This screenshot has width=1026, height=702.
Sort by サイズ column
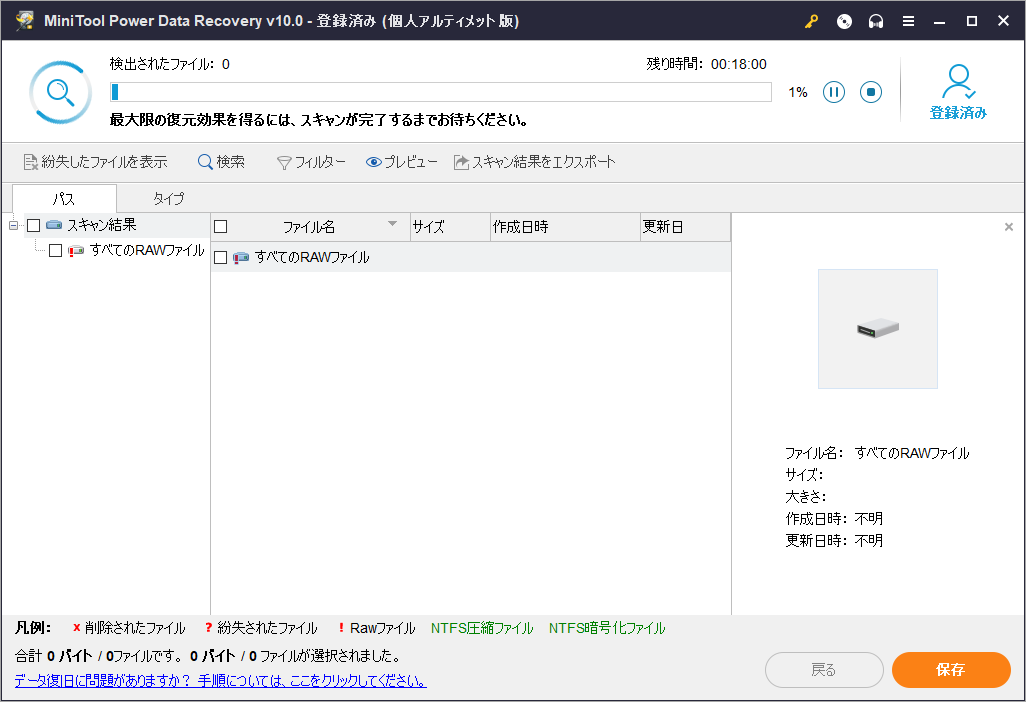(450, 227)
